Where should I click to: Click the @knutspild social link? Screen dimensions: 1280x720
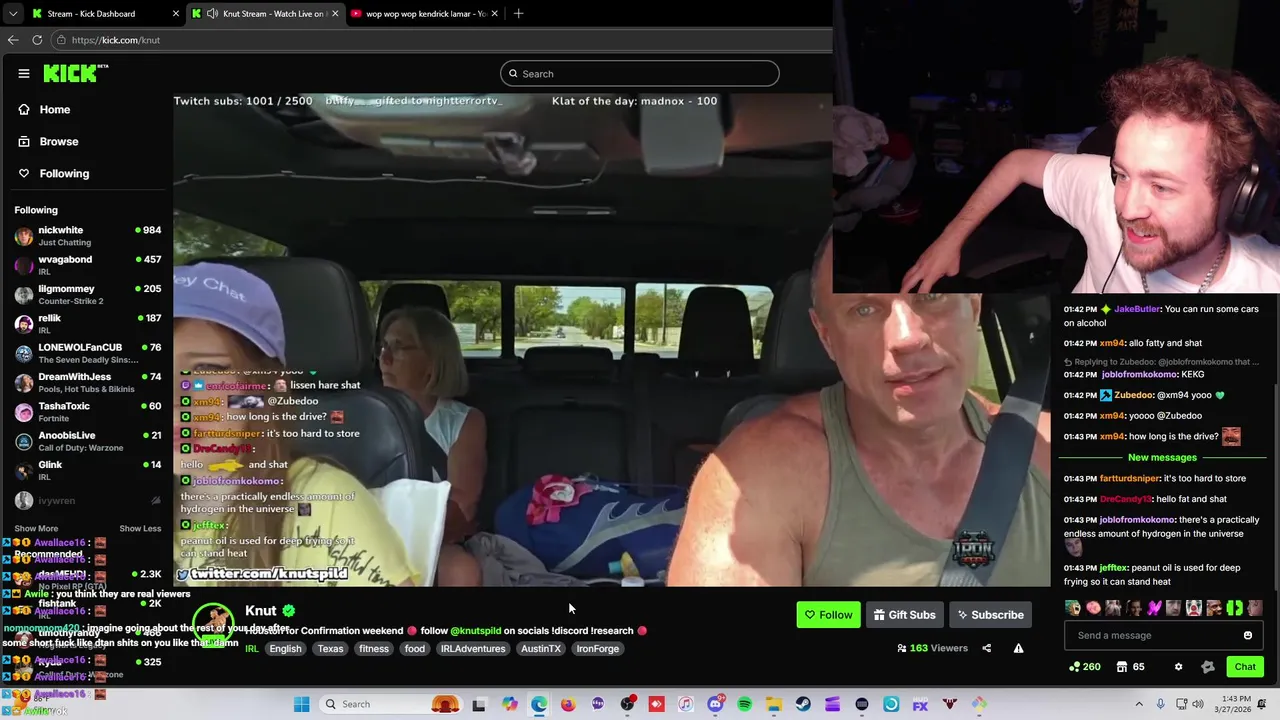(x=475, y=631)
